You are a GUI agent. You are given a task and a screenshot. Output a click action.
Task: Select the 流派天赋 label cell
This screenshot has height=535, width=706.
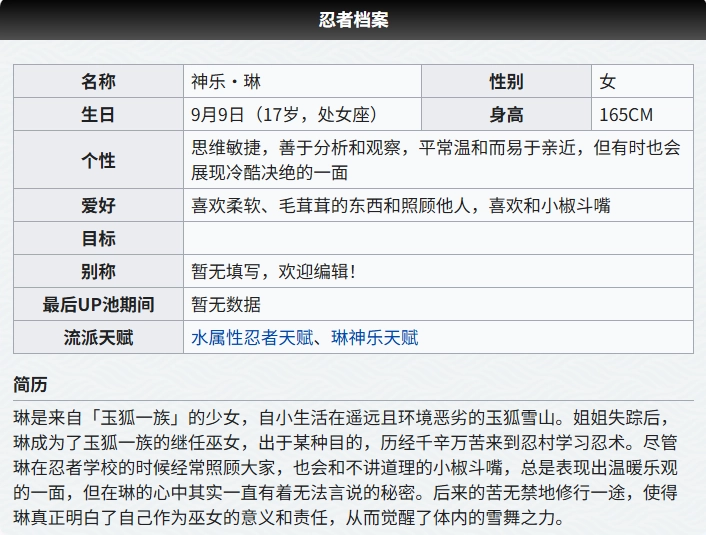click(98, 338)
